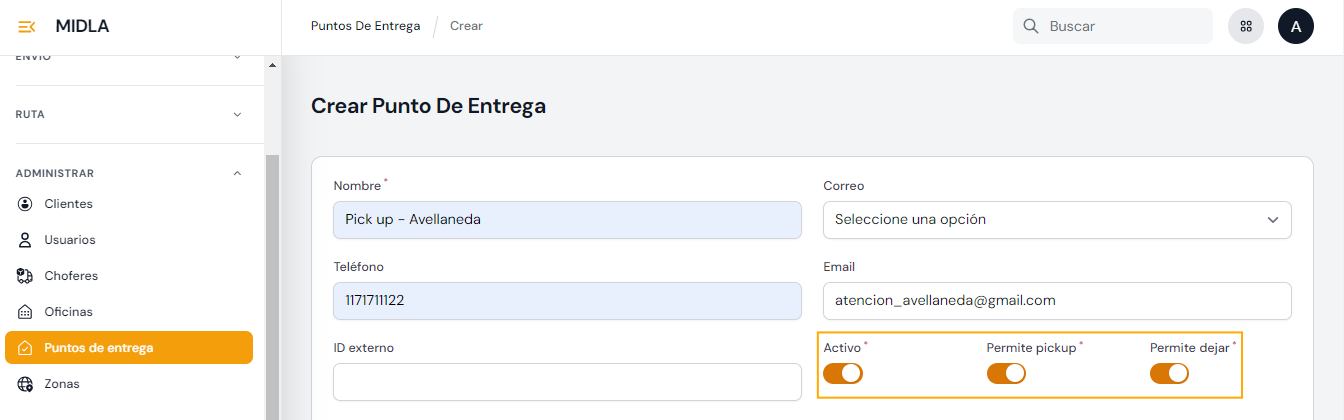
Task: Open the Correo dropdown
Action: click(x=1057, y=220)
